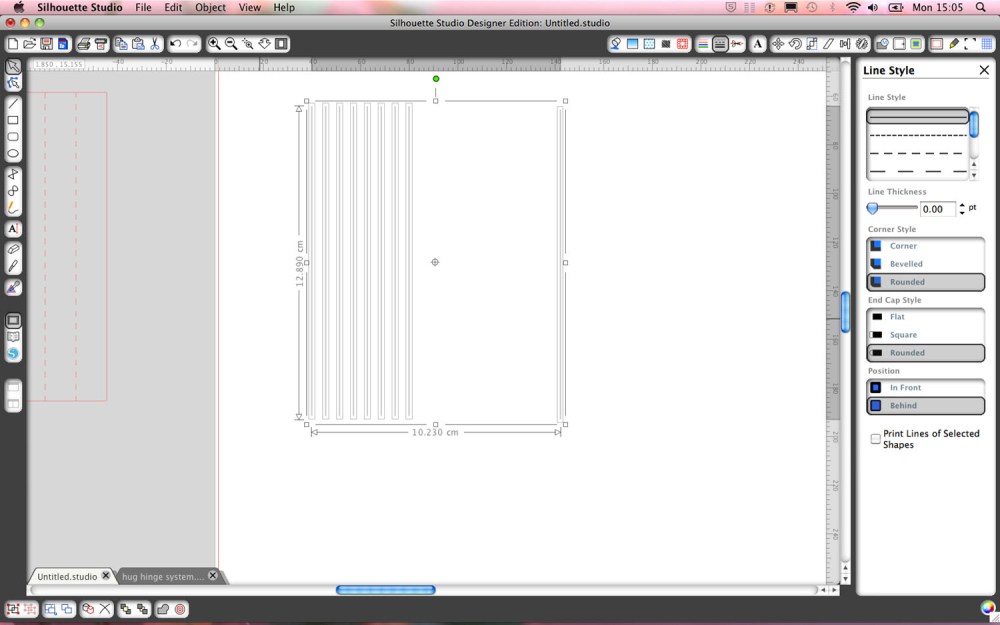The image size is (1000, 625).
Task: Select the Ellipse drawing tool
Action: click(13, 153)
